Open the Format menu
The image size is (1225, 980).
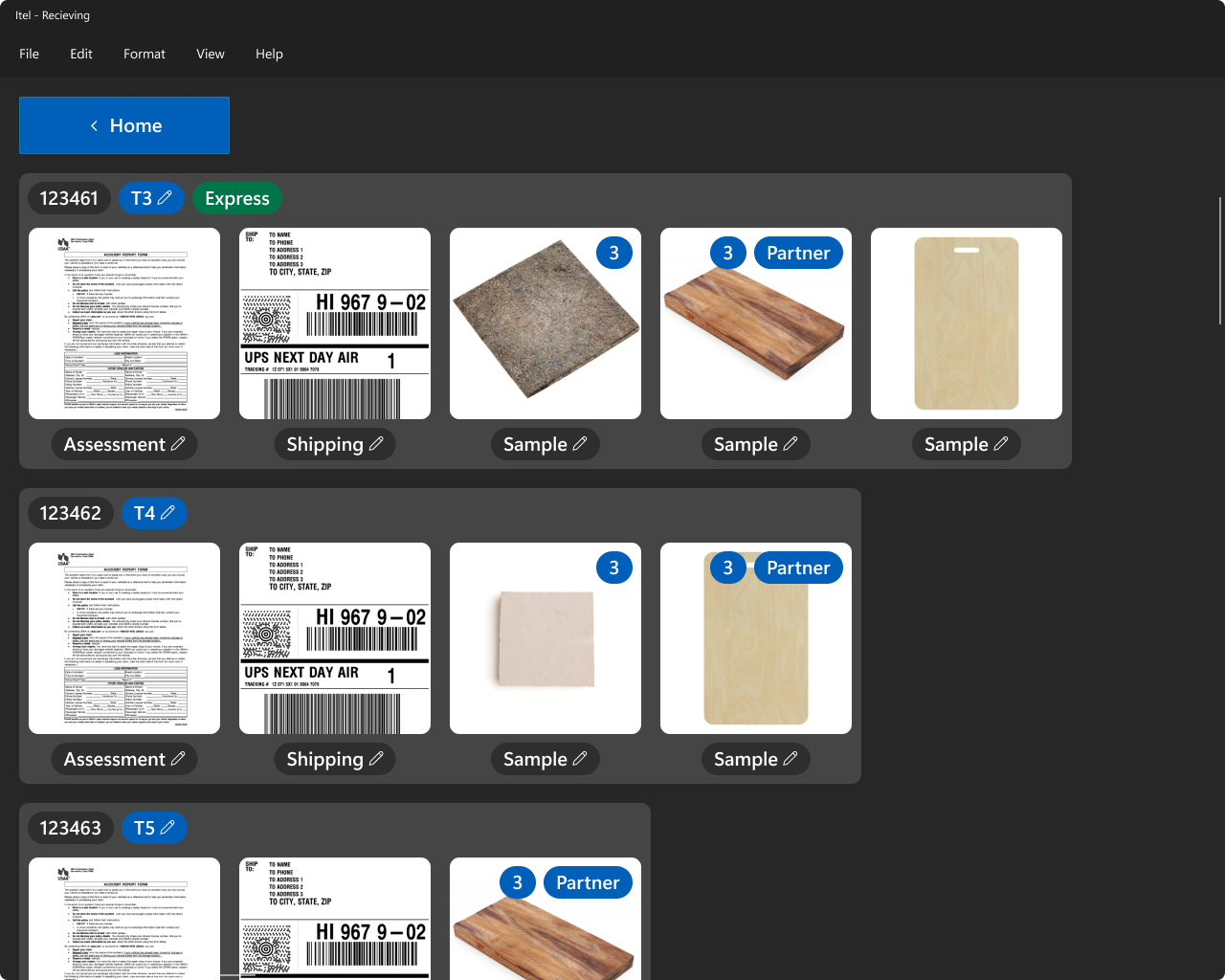(145, 54)
